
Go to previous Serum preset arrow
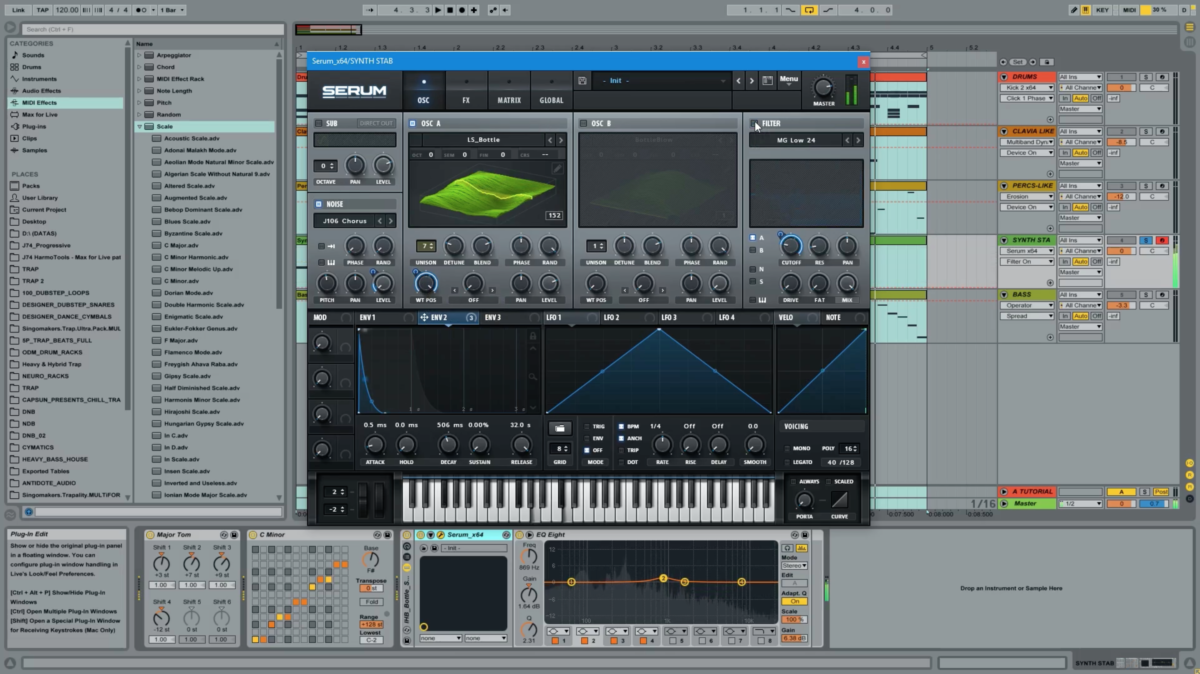pos(739,80)
